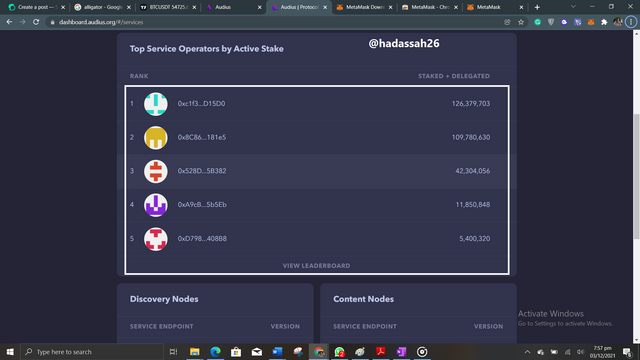Viewport: 640px width, 360px height.
Task: Open the tab search dropdown arrow
Action: pos(573,7)
